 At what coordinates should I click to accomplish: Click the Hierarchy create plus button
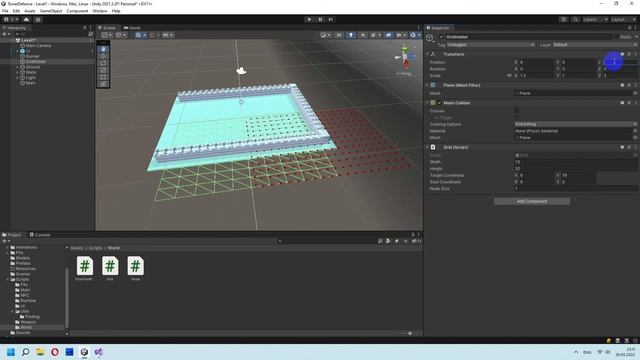pos(6,34)
